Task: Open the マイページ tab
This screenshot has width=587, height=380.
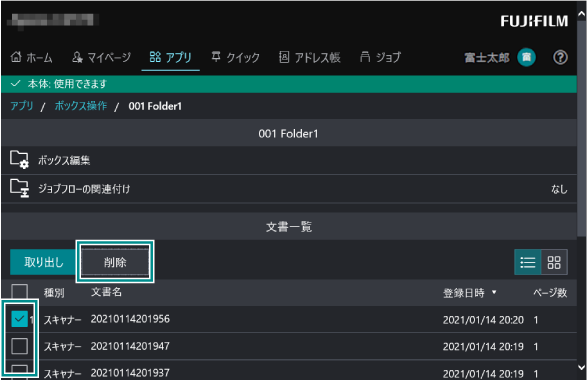Action: pos(101,57)
